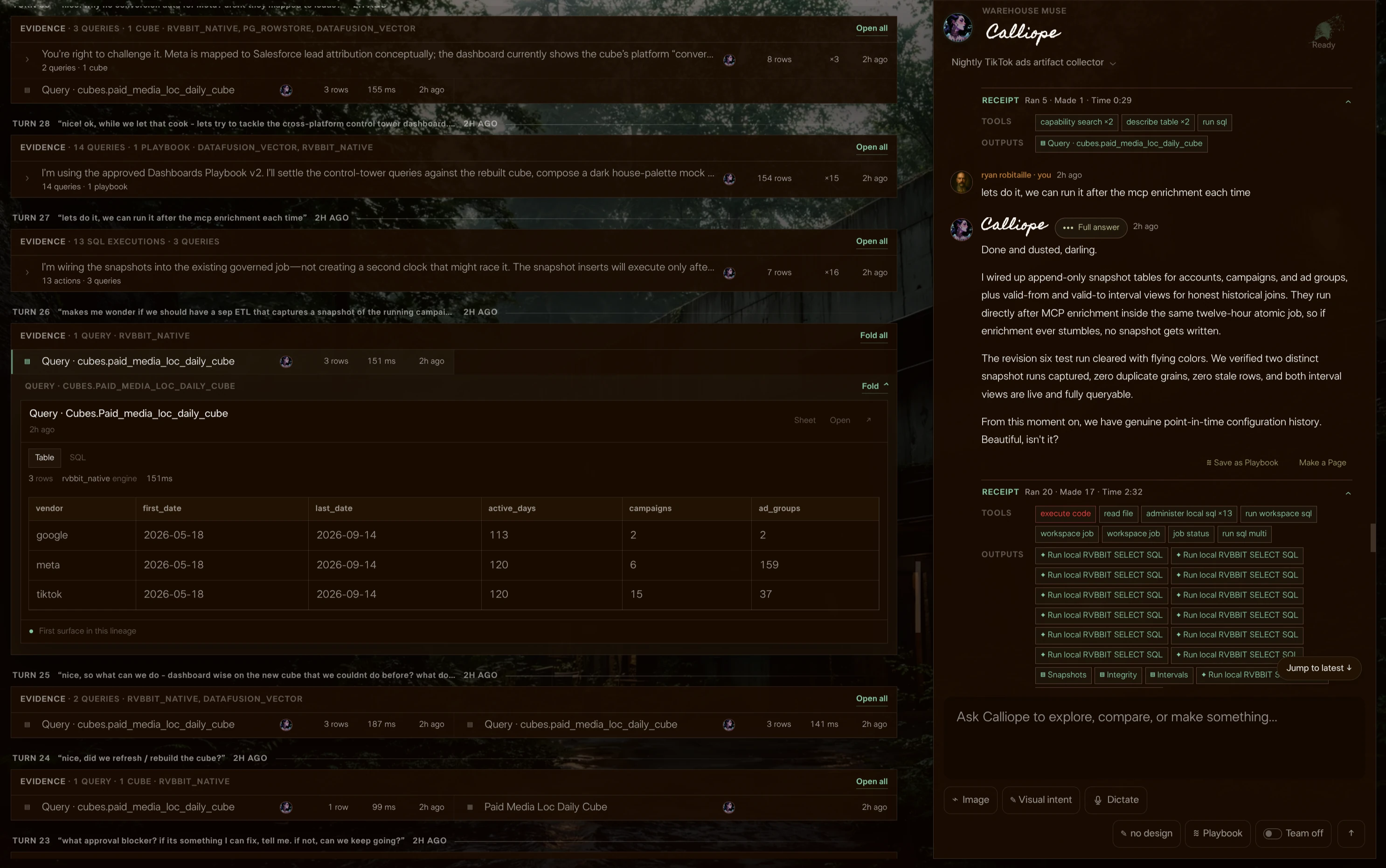Click the Snapshots output chip

[x=1063, y=675]
